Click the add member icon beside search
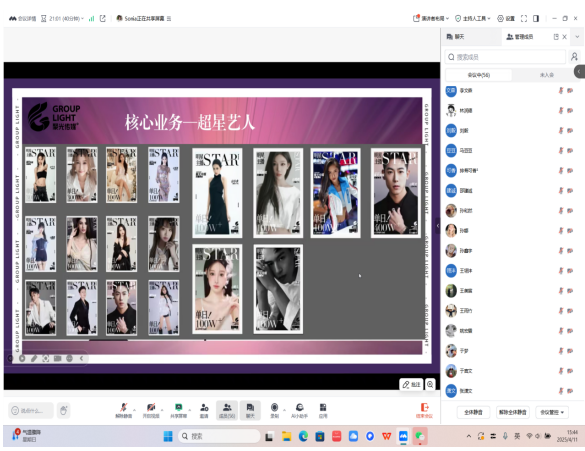This screenshot has height=451, width=585. pyautogui.click(x=575, y=57)
